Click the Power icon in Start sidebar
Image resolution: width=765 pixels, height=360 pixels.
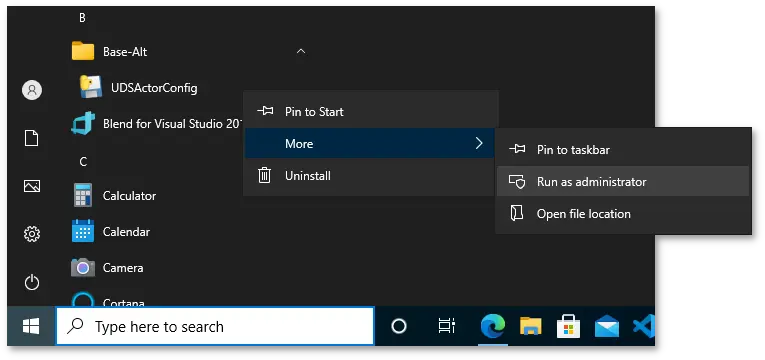point(32,282)
